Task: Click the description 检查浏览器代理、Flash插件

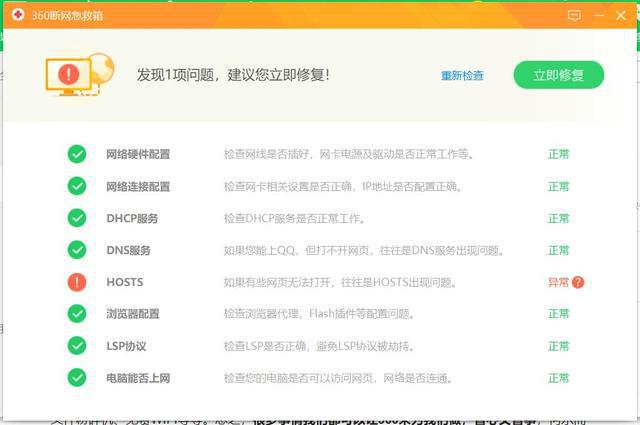Action: point(319,314)
